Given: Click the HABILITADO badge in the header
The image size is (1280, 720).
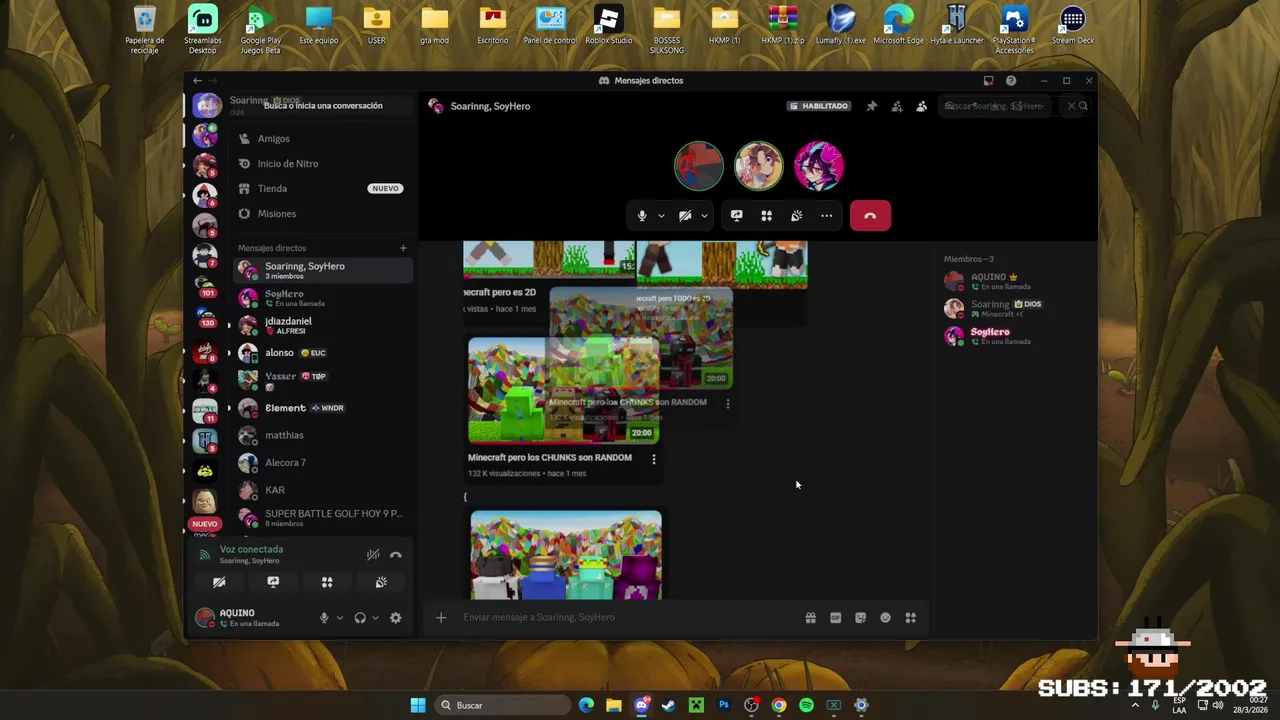Looking at the screenshot, I should point(819,106).
